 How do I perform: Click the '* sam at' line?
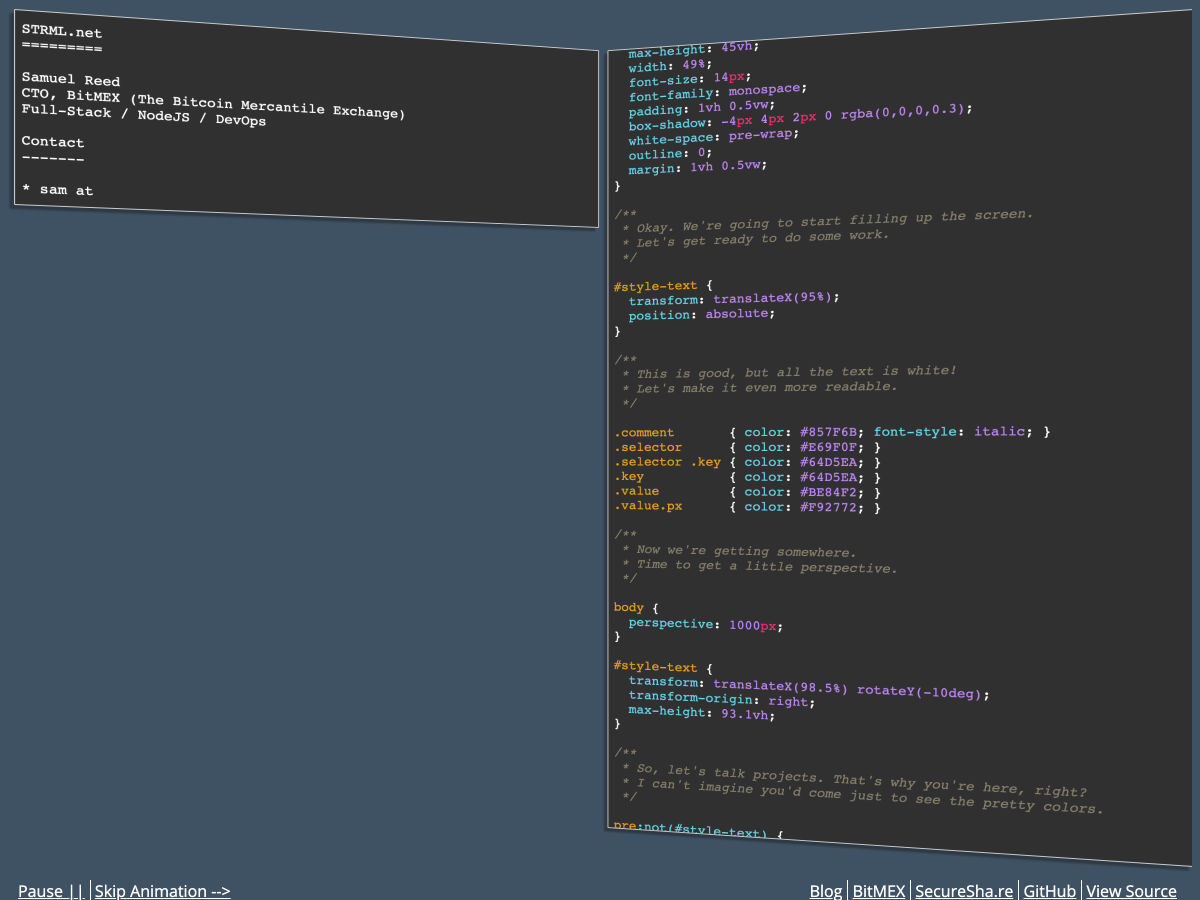[x=57, y=189]
